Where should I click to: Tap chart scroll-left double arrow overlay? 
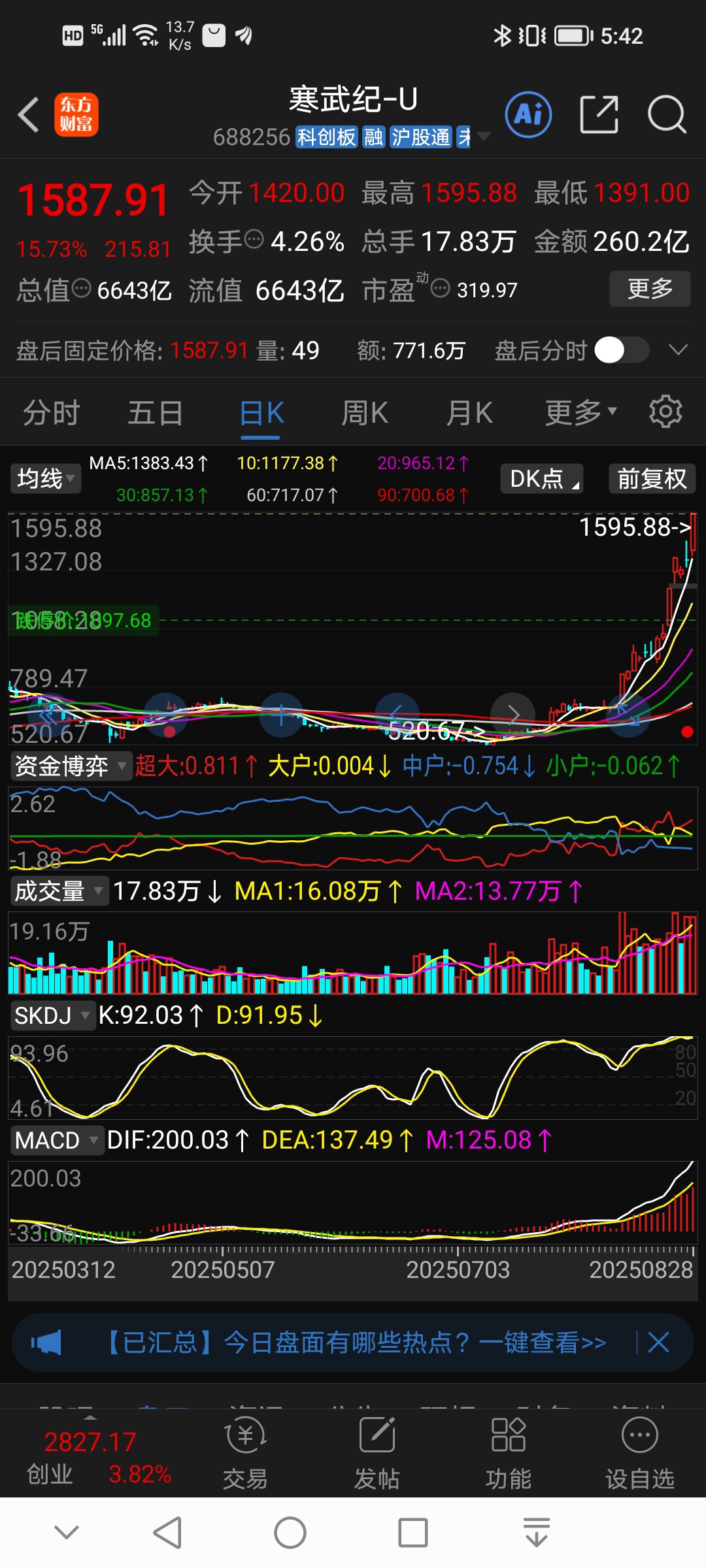50,715
